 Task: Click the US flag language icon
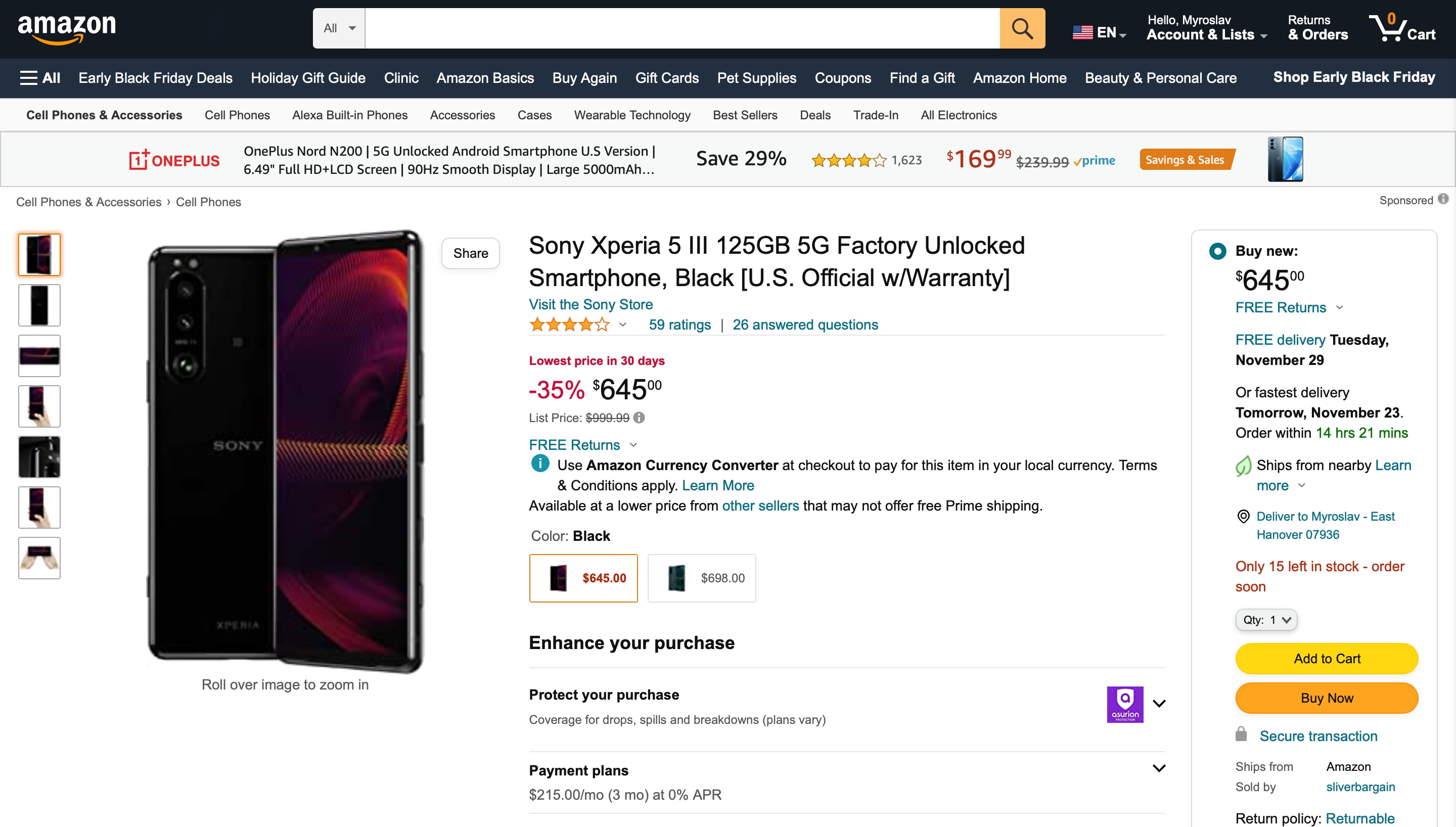coord(1082,31)
